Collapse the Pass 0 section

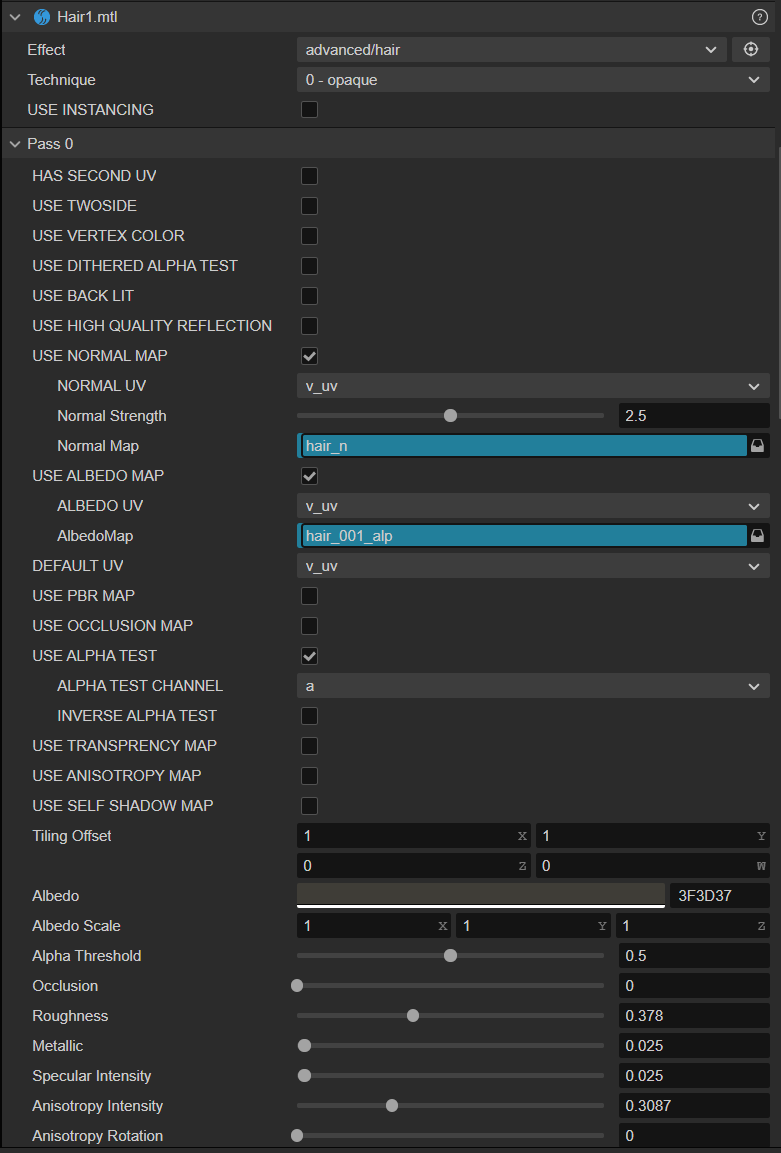(x=14, y=145)
